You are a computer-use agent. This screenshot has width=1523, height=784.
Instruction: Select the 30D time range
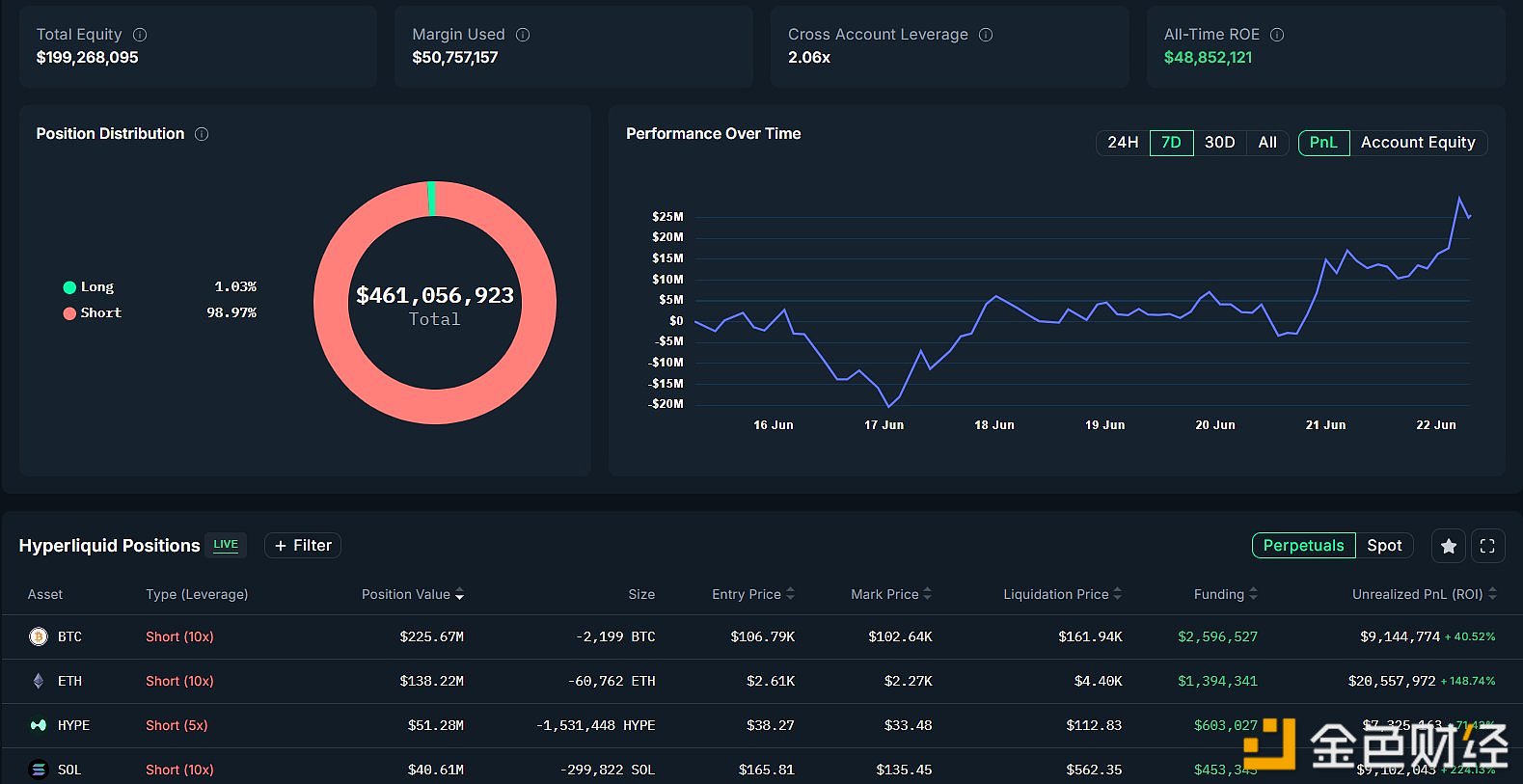tap(1219, 143)
